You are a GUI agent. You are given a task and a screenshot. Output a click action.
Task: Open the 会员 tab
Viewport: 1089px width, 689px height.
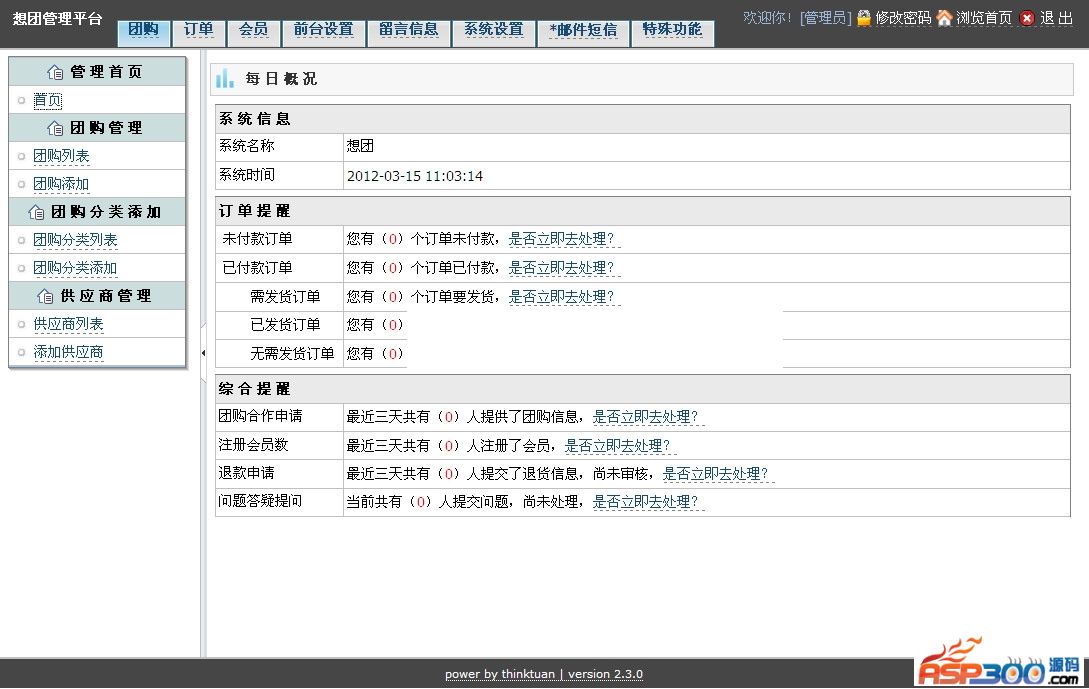(253, 30)
